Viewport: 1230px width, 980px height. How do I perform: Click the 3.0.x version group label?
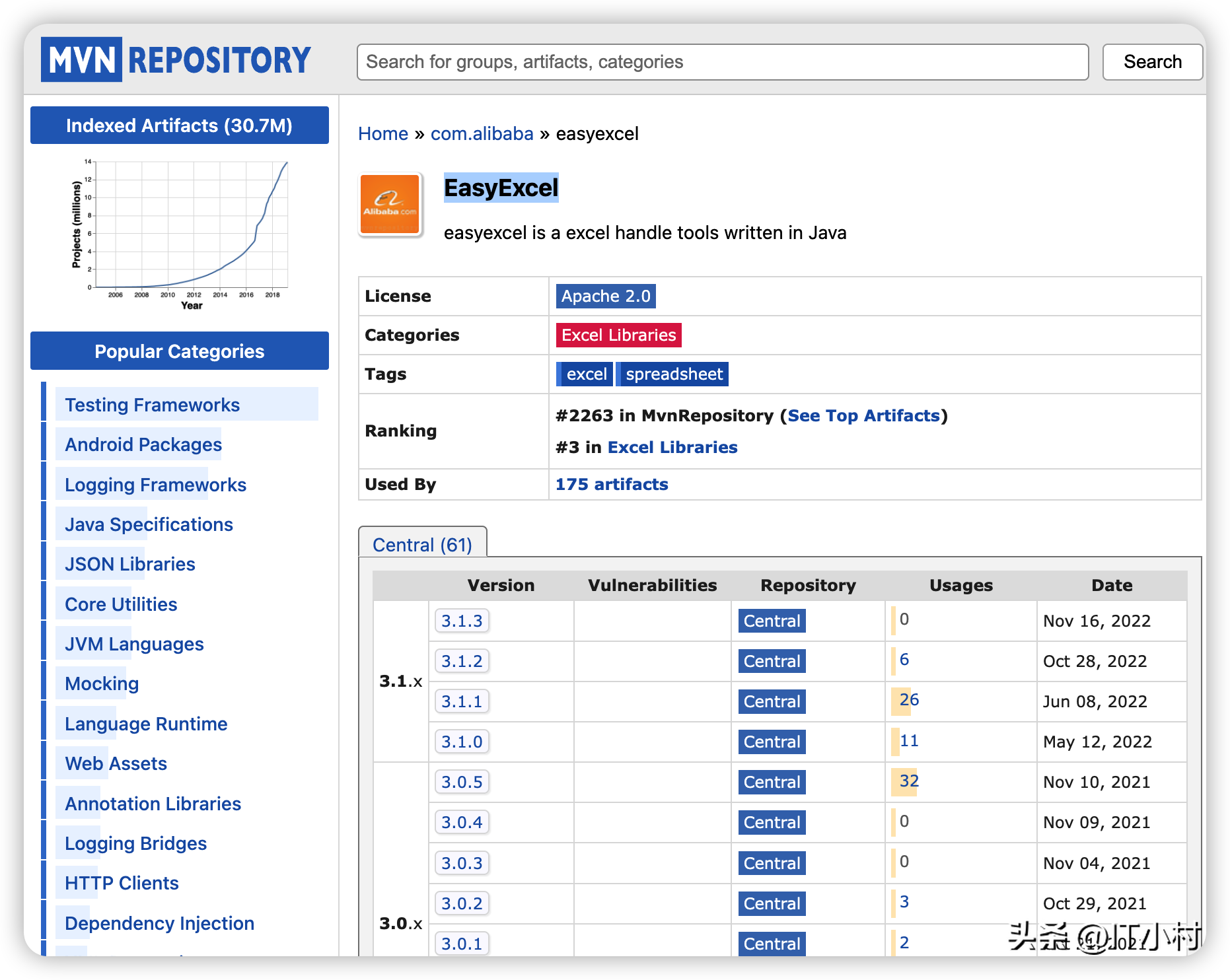coord(400,924)
